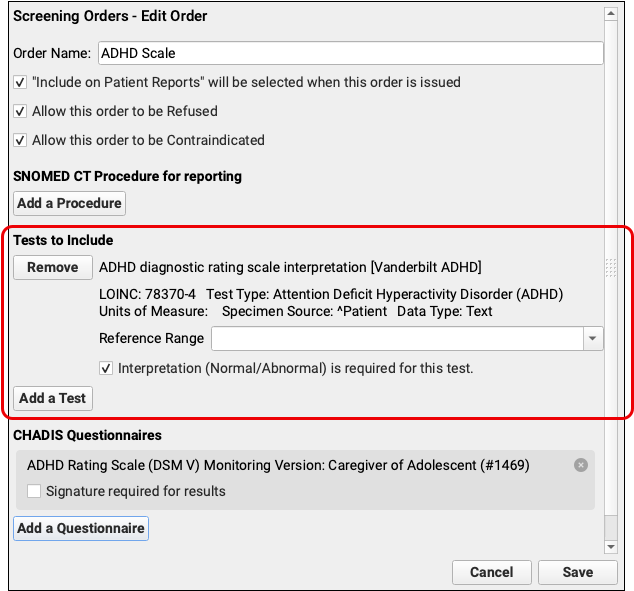Image resolution: width=634 pixels, height=591 pixels.
Task: Toggle "Include on Patient Reports" checkbox
Action: point(20,82)
